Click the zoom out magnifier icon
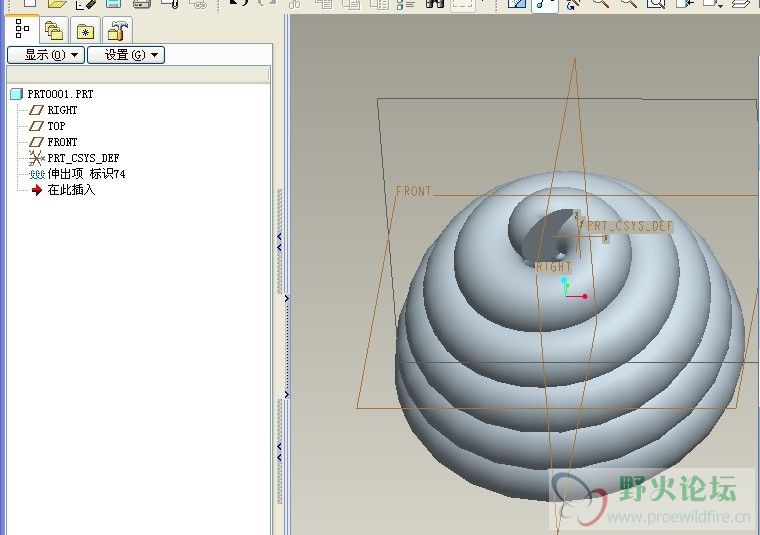Screen dimensions: 760x535 [628, 4]
